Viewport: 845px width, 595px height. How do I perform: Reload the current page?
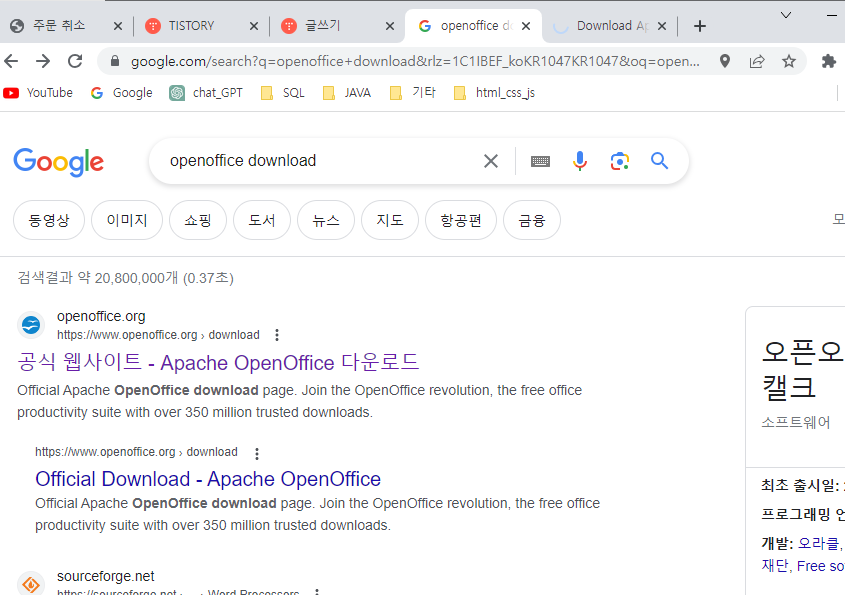tap(75, 61)
